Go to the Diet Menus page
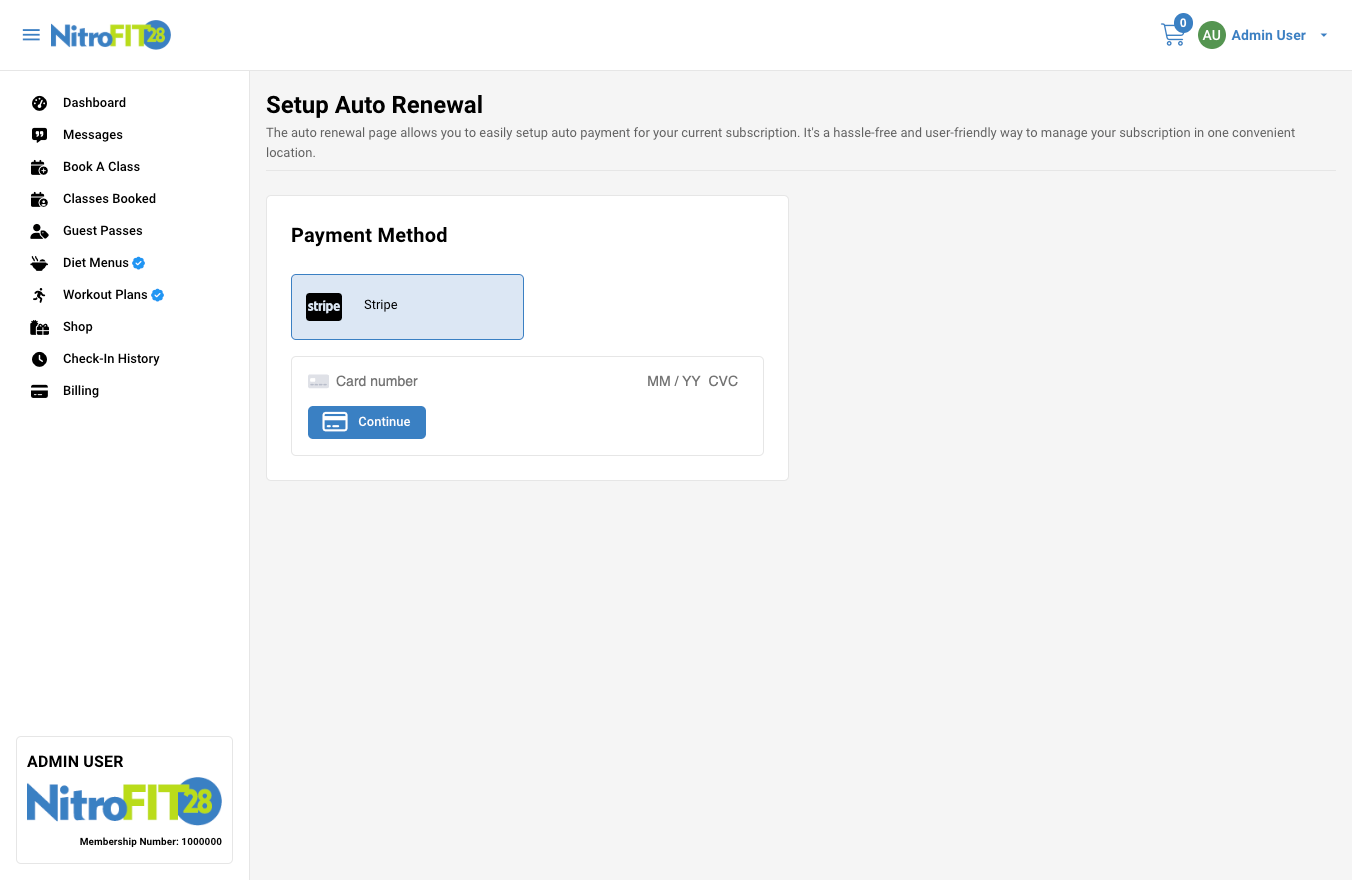Screen dimensions: 1352x880 click(96, 263)
